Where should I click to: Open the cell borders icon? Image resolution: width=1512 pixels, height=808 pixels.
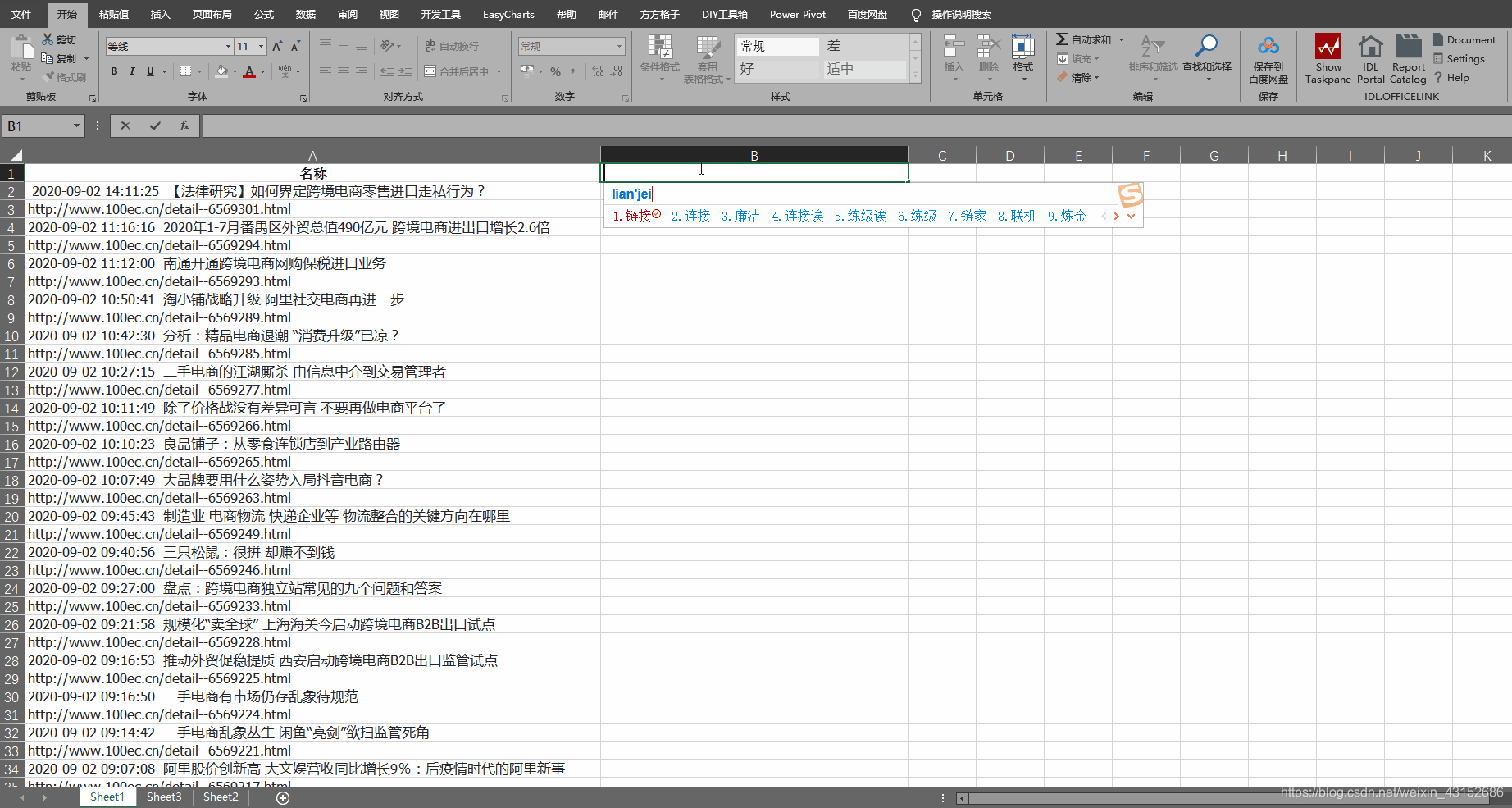tap(185, 71)
